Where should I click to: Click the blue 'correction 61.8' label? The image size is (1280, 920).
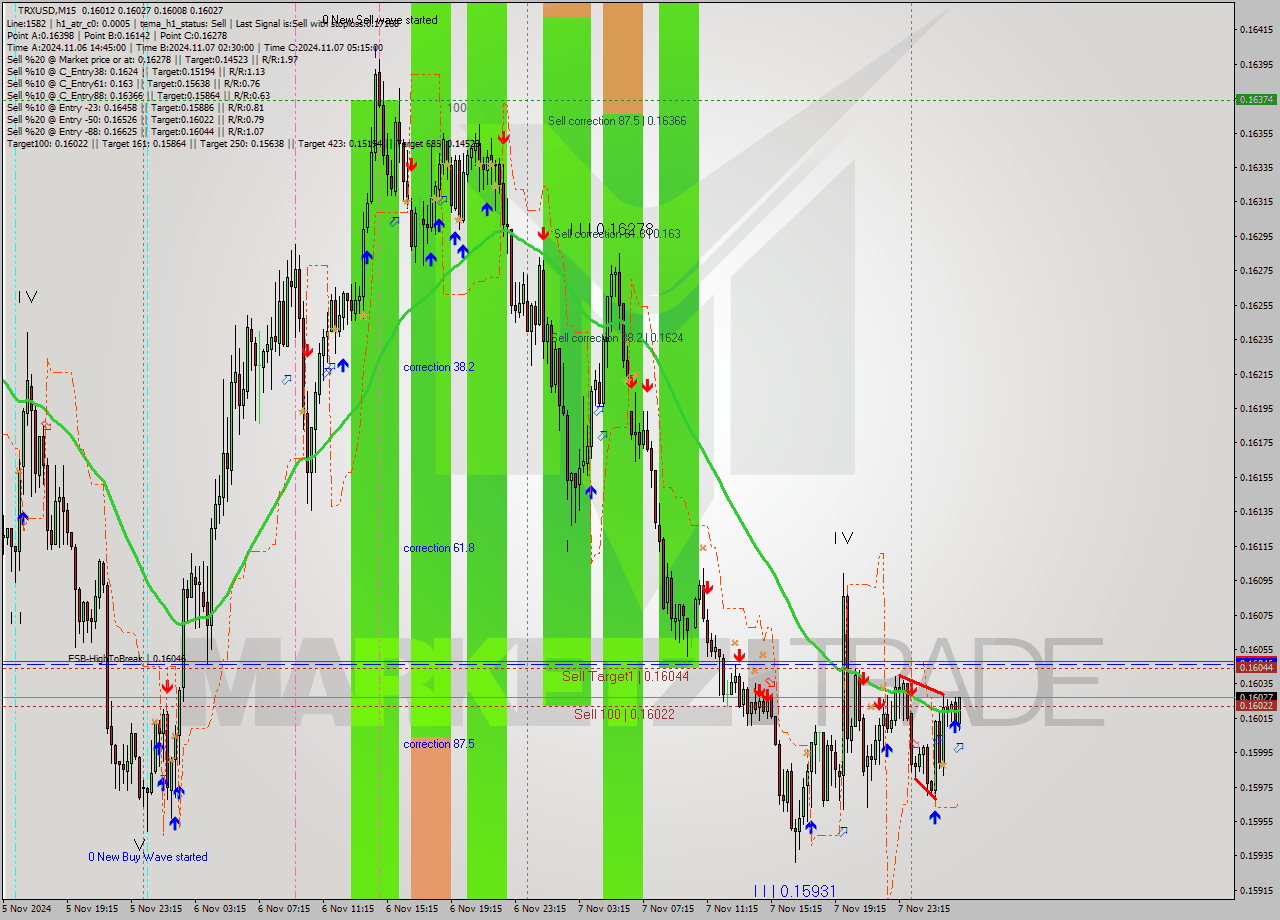coord(439,548)
